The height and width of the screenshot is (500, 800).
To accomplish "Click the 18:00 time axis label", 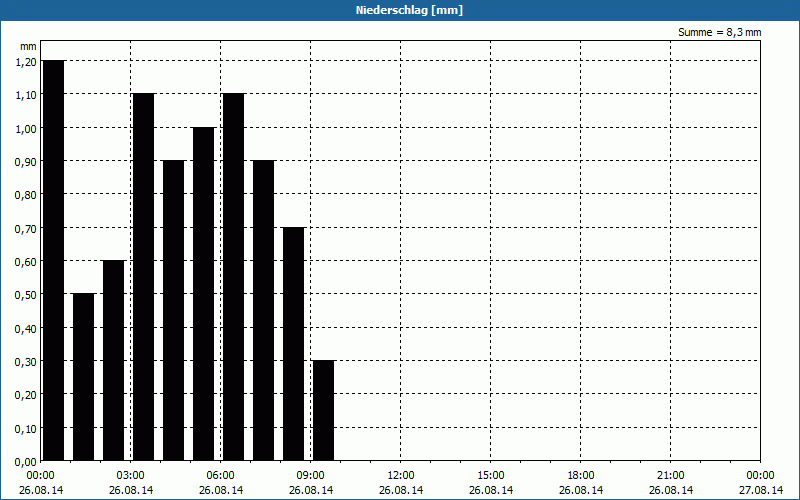I will [581, 476].
